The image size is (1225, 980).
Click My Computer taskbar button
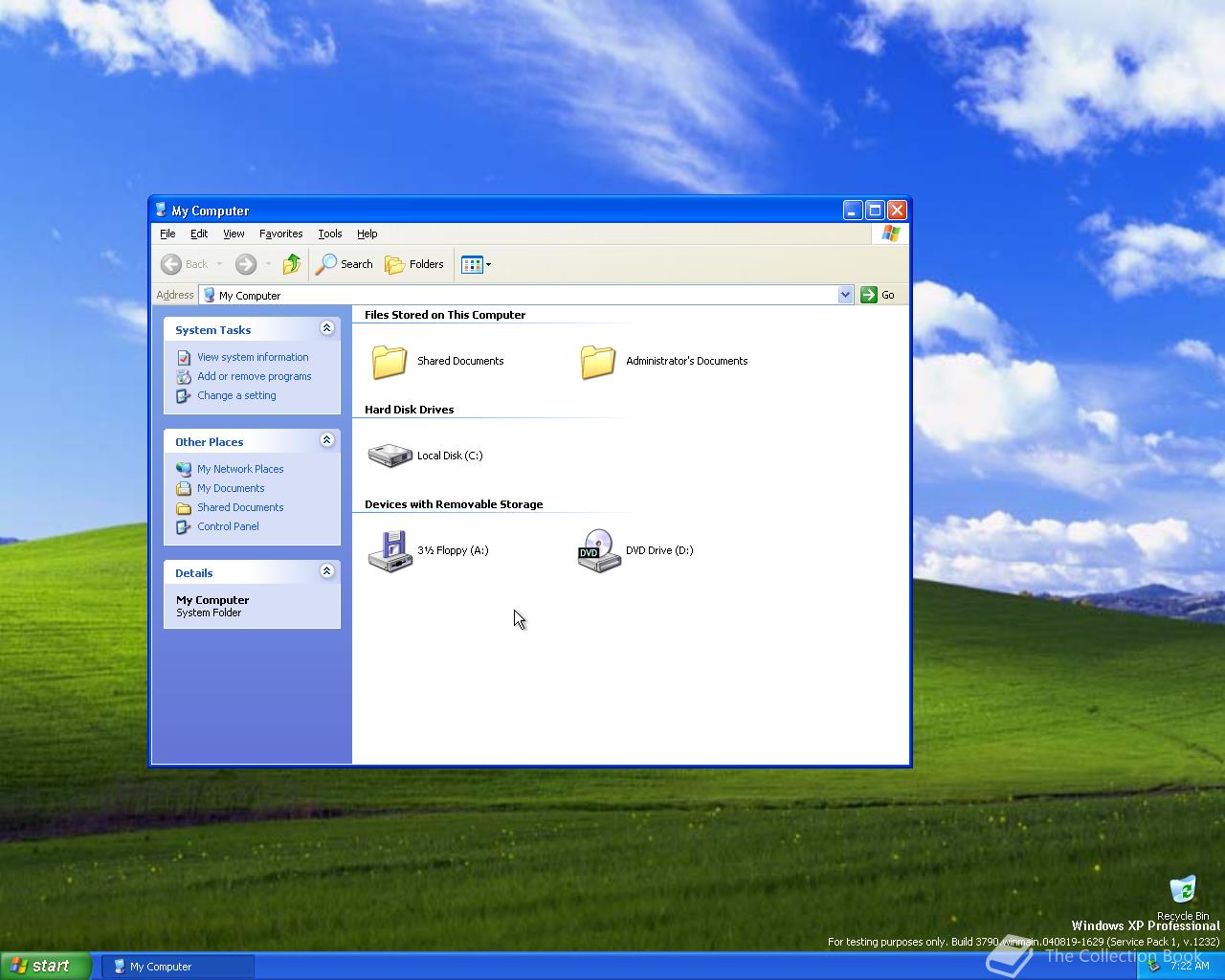178,967
